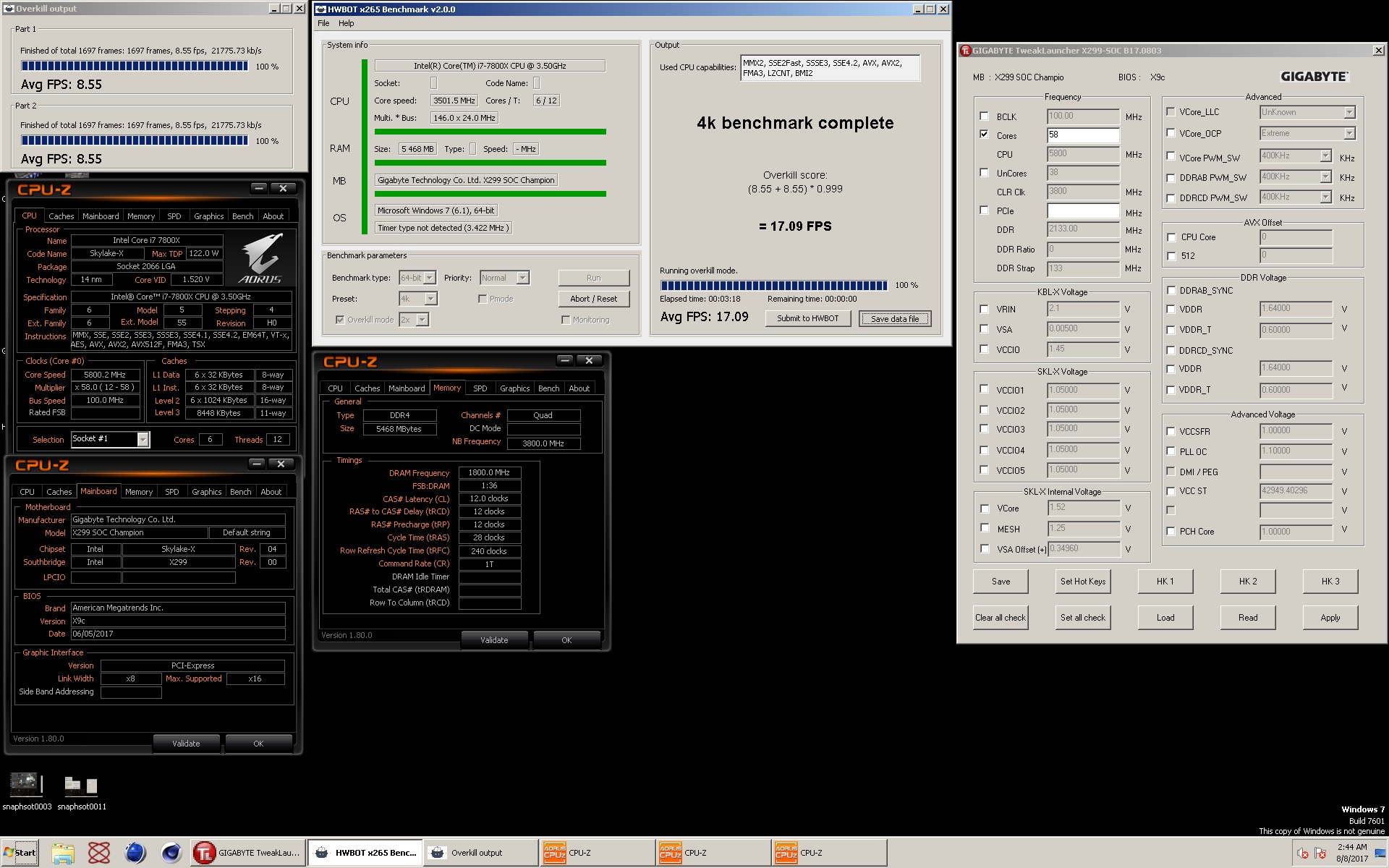Tick the AVX Offset CPU Core checkbox
Screen dimensions: 1389x868
[1171, 237]
